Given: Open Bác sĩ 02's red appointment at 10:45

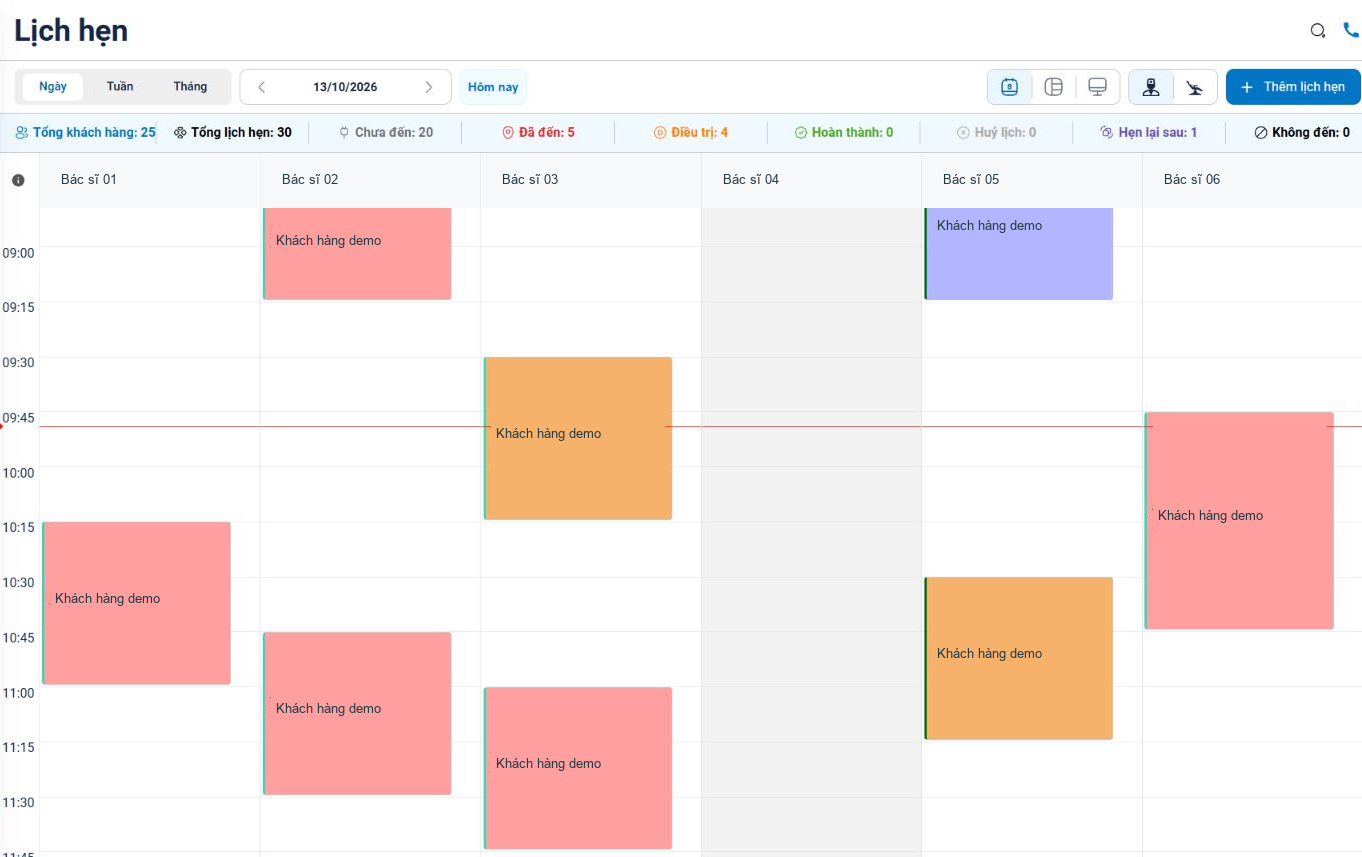Looking at the screenshot, I should [357, 713].
